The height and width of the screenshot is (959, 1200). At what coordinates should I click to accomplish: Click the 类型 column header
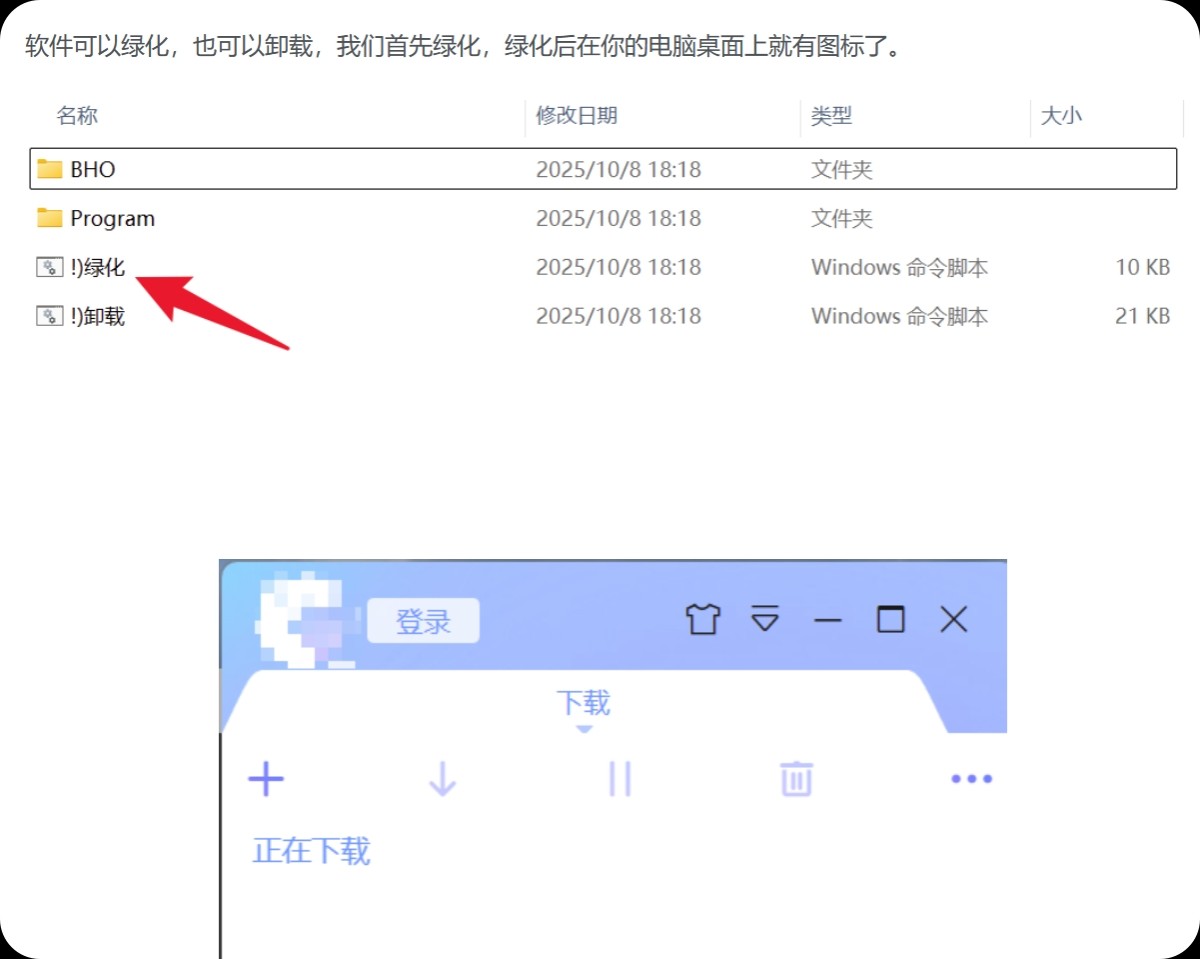tap(831, 116)
